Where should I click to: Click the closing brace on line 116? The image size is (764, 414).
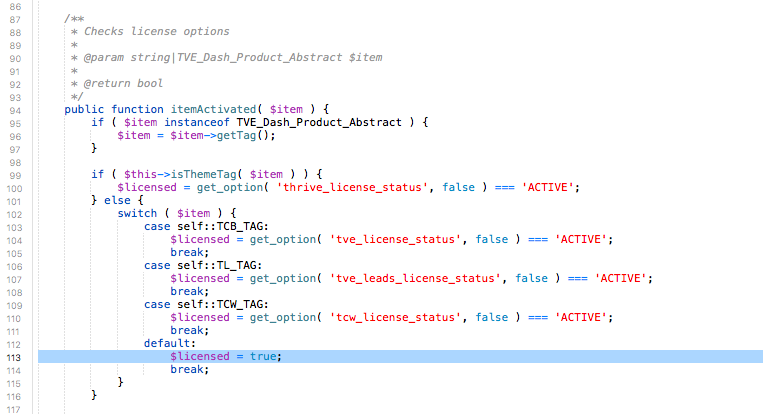coord(94,395)
